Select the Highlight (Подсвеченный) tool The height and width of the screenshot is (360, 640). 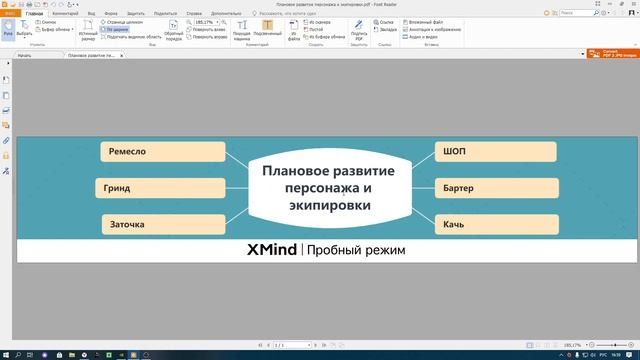pyautogui.click(x=267, y=28)
